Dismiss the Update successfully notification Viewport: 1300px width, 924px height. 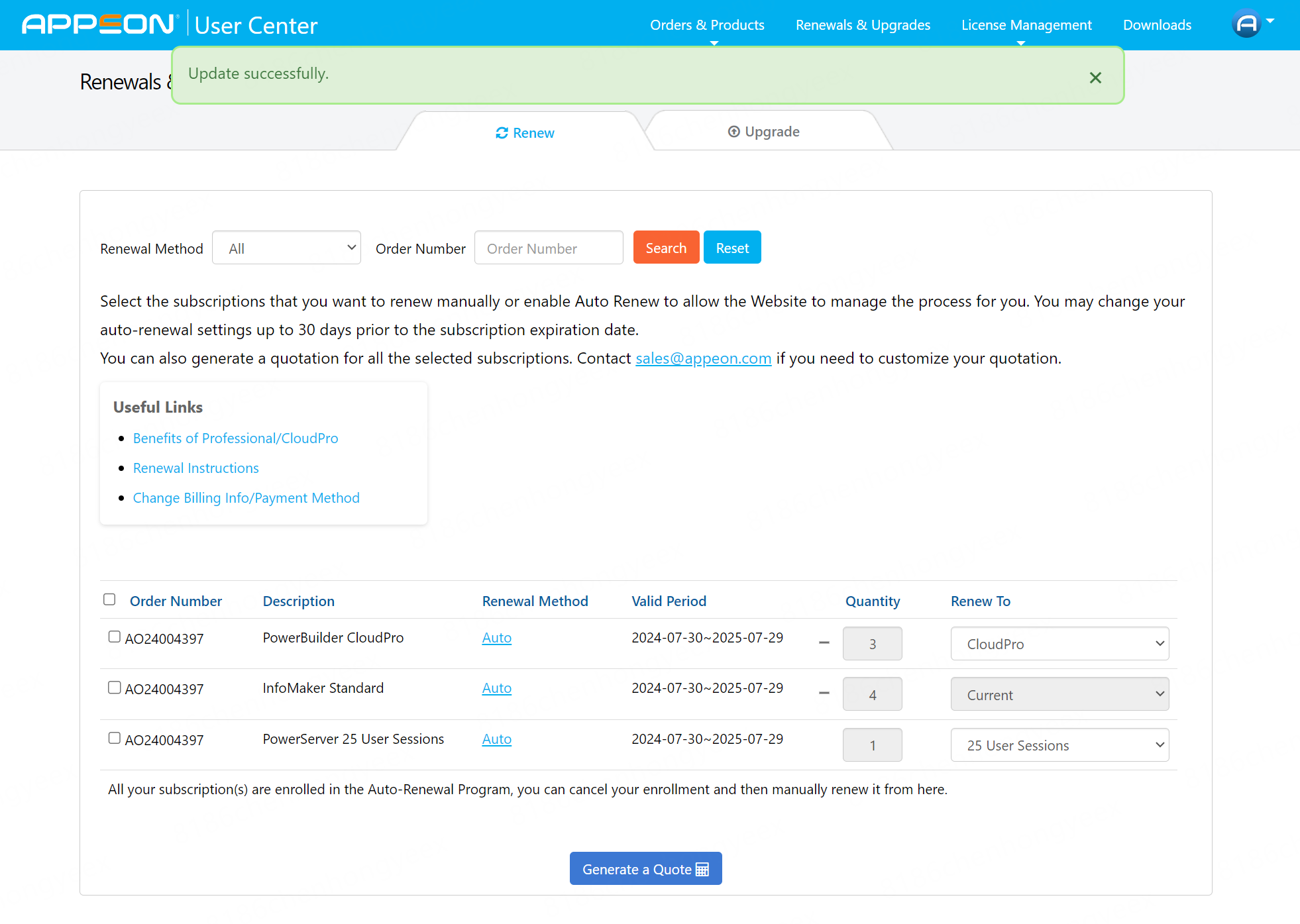[x=1095, y=77]
